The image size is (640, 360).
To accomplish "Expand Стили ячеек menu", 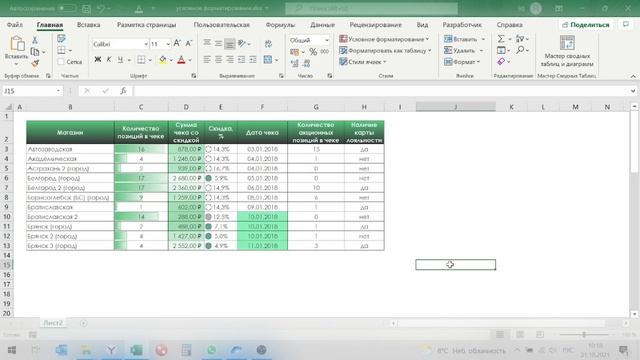I will click(363, 62).
